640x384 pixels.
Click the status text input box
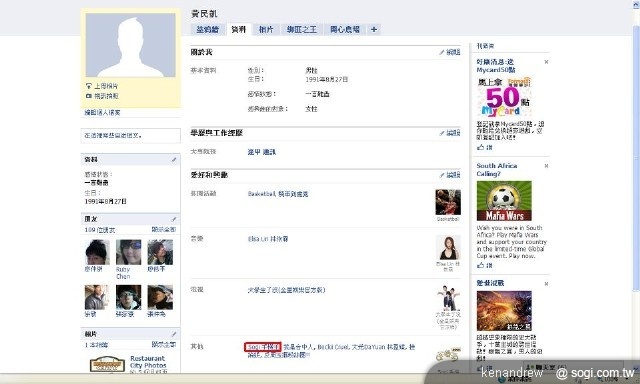click(131, 135)
